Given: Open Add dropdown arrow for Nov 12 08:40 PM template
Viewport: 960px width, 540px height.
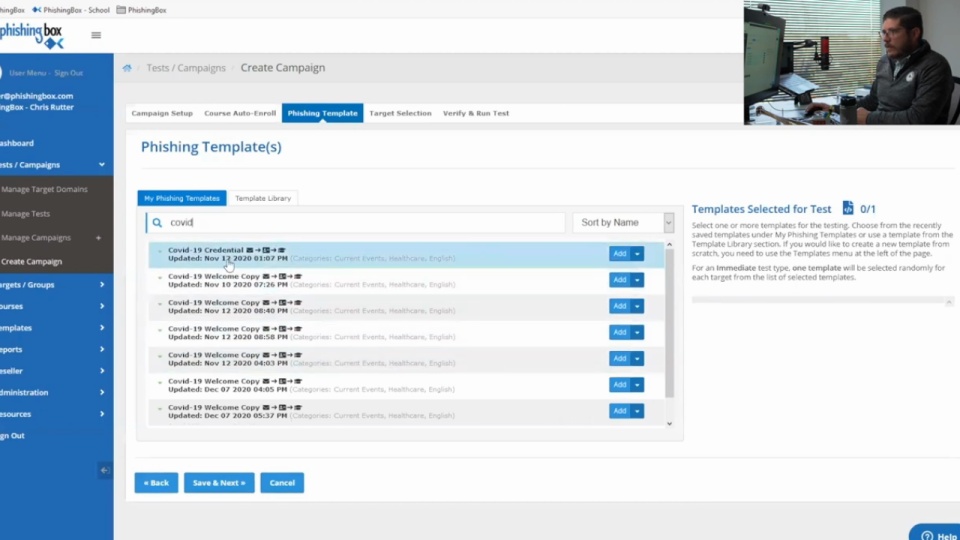Looking at the screenshot, I should tap(637, 306).
